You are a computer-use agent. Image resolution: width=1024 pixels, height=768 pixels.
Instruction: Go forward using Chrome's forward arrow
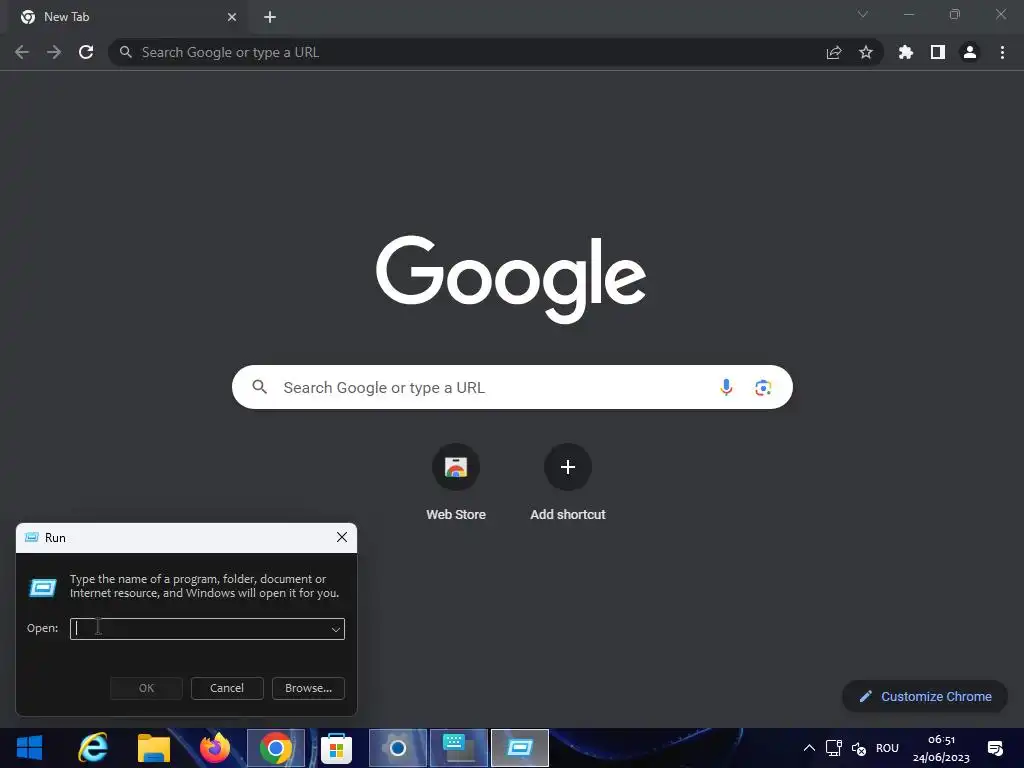point(54,52)
